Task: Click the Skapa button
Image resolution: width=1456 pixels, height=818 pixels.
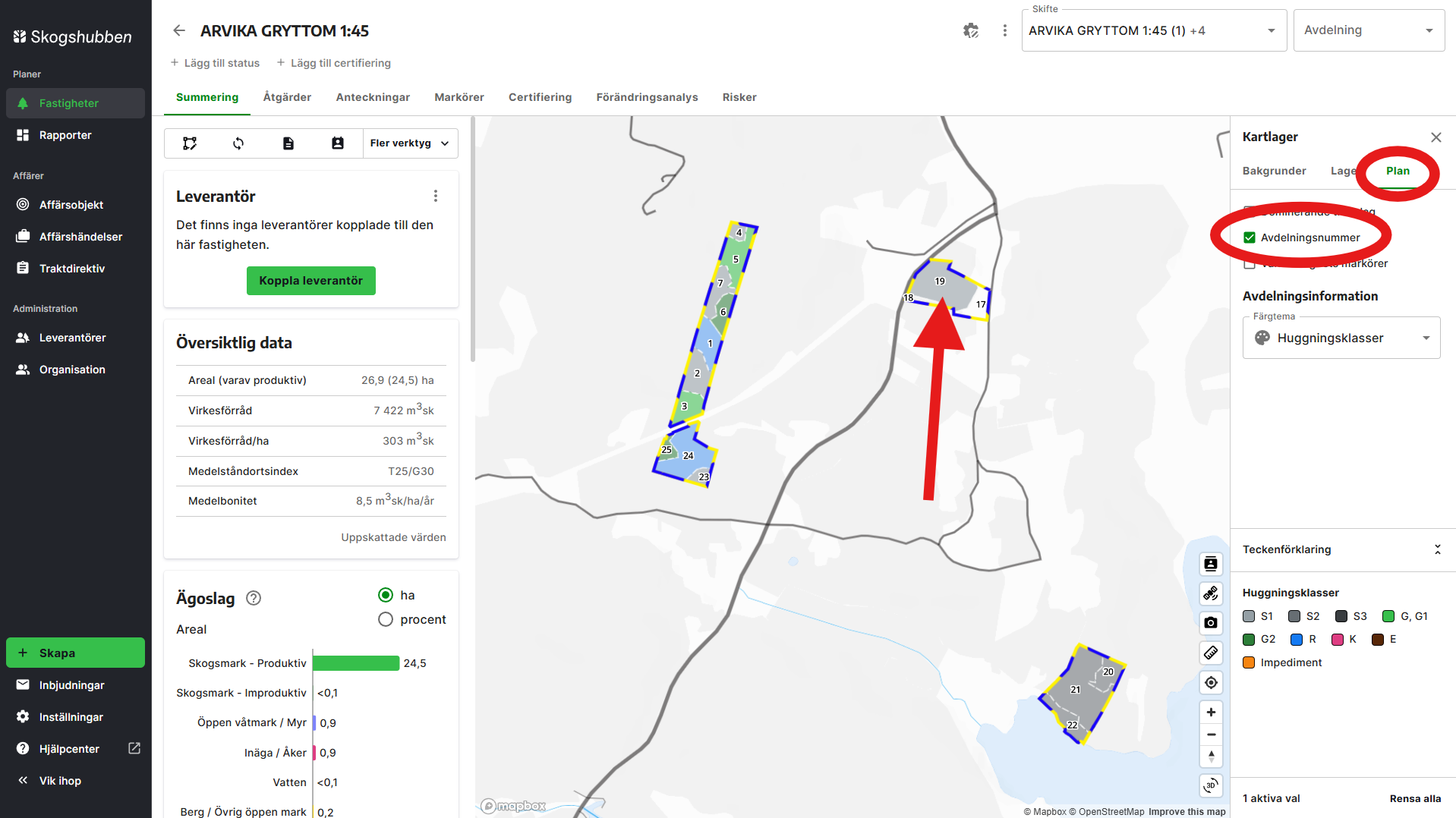Action: pyautogui.click(x=75, y=653)
